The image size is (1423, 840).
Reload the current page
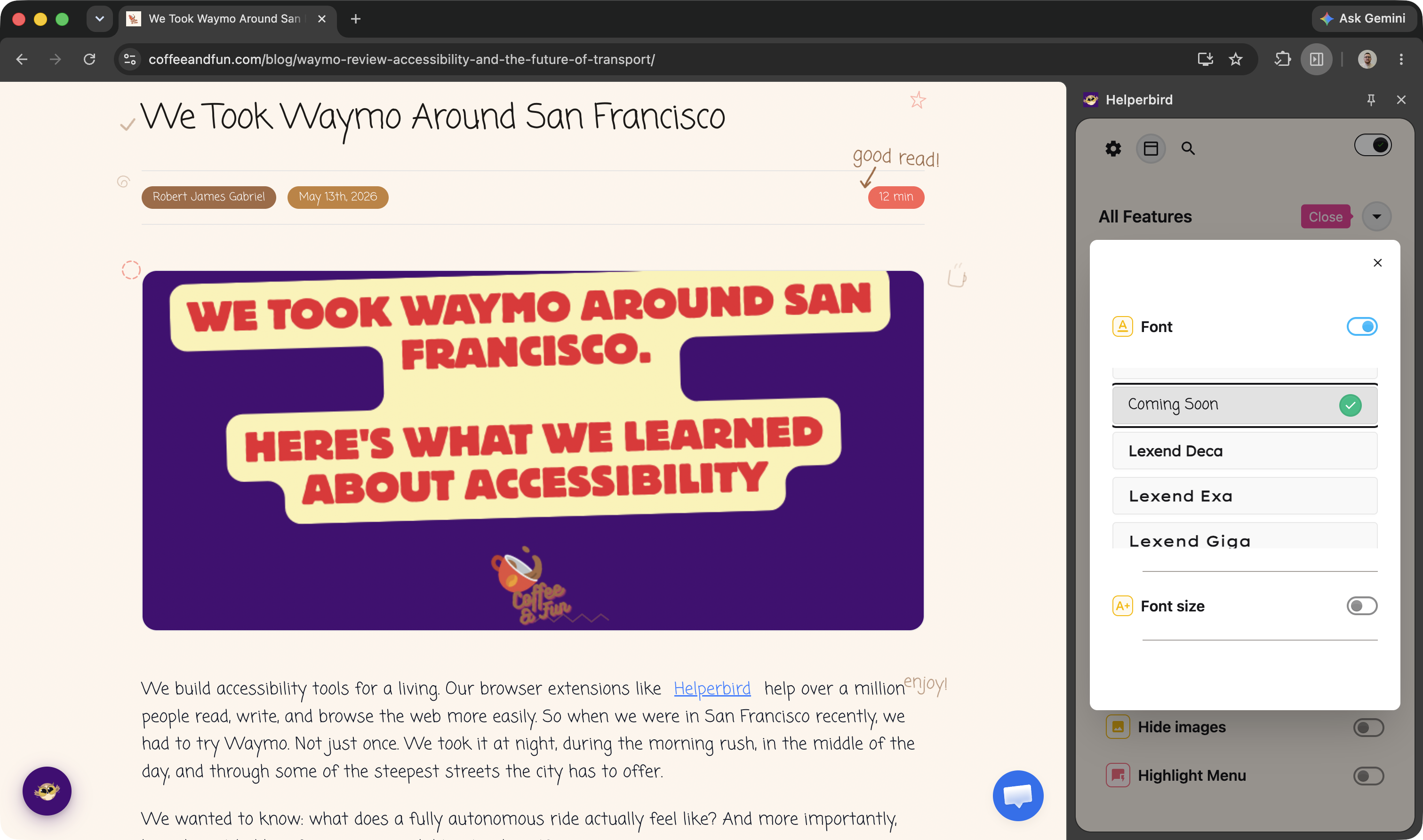point(89,59)
